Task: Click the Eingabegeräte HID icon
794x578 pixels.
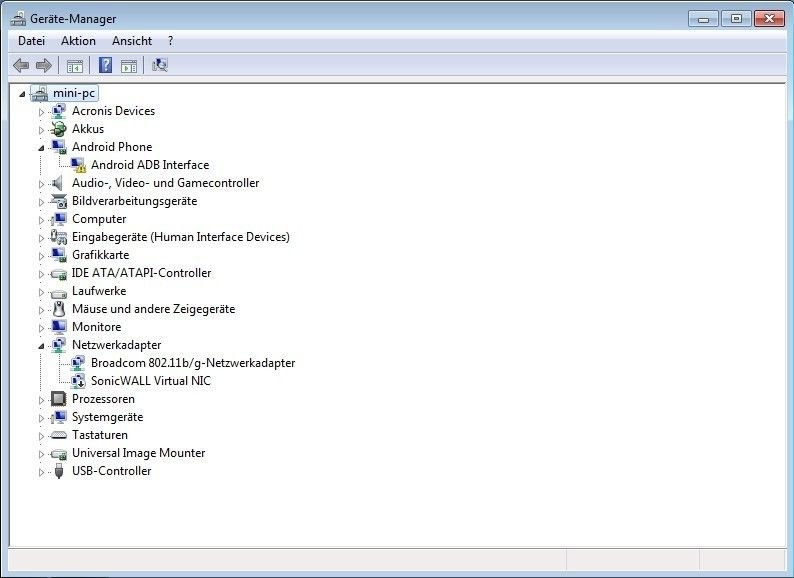Action: 59,237
